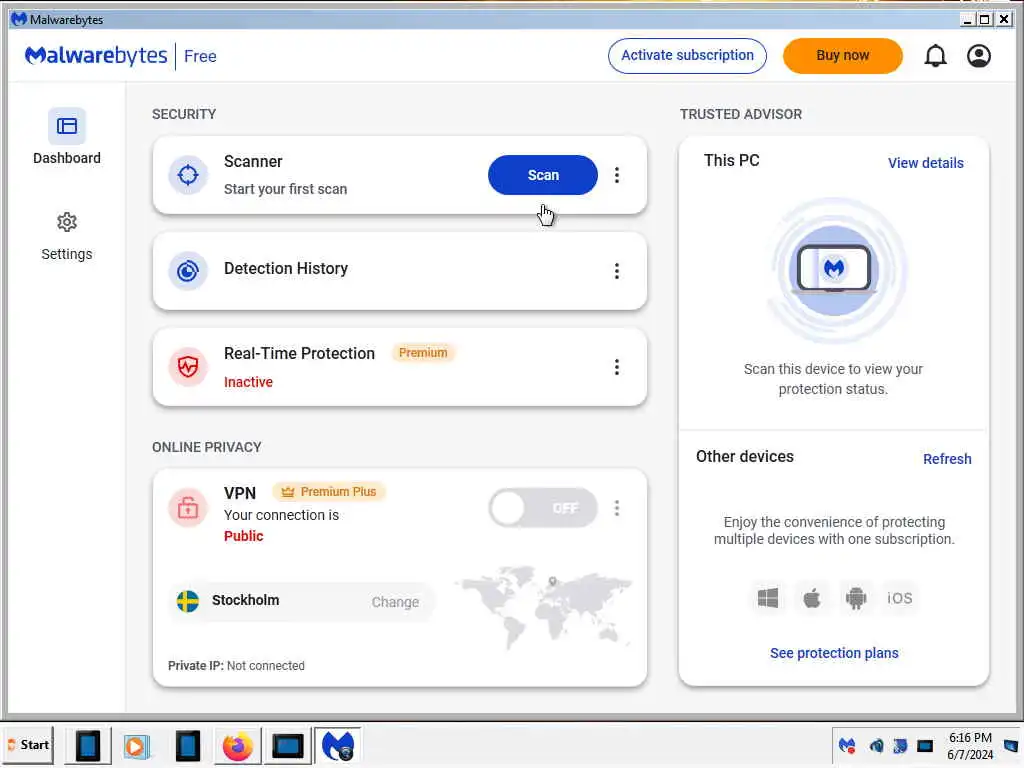Change the Stockholm VPN location
Image resolution: width=1024 pixels, height=768 pixels.
tap(395, 602)
